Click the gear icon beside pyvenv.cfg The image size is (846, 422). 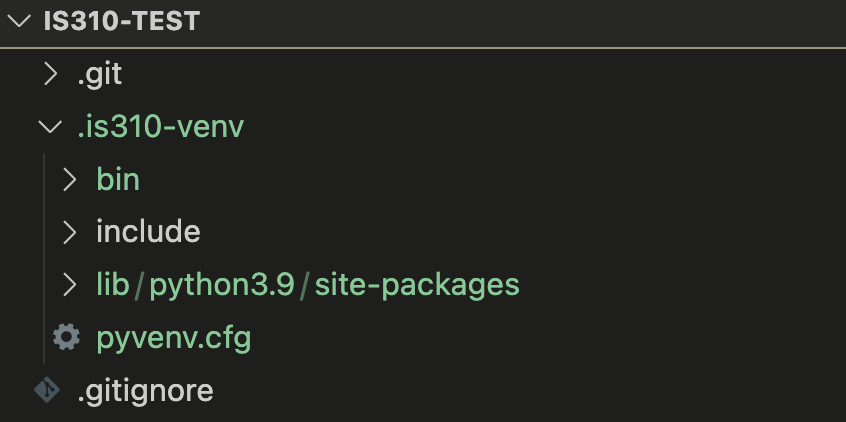point(66,338)
